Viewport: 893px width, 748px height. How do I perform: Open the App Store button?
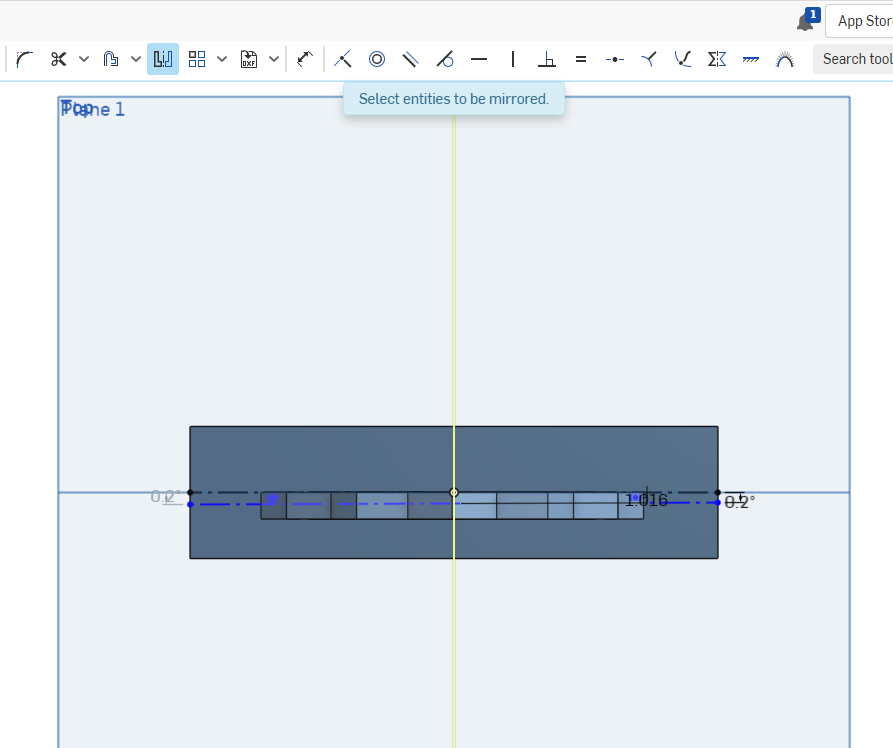pos(860,21)
